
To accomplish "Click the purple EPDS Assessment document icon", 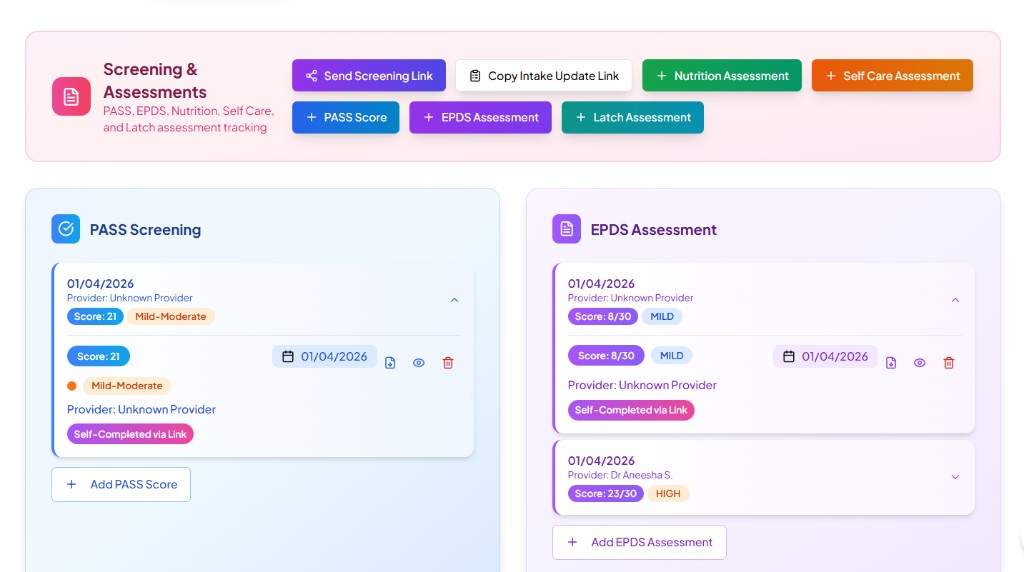I will 566,229.
